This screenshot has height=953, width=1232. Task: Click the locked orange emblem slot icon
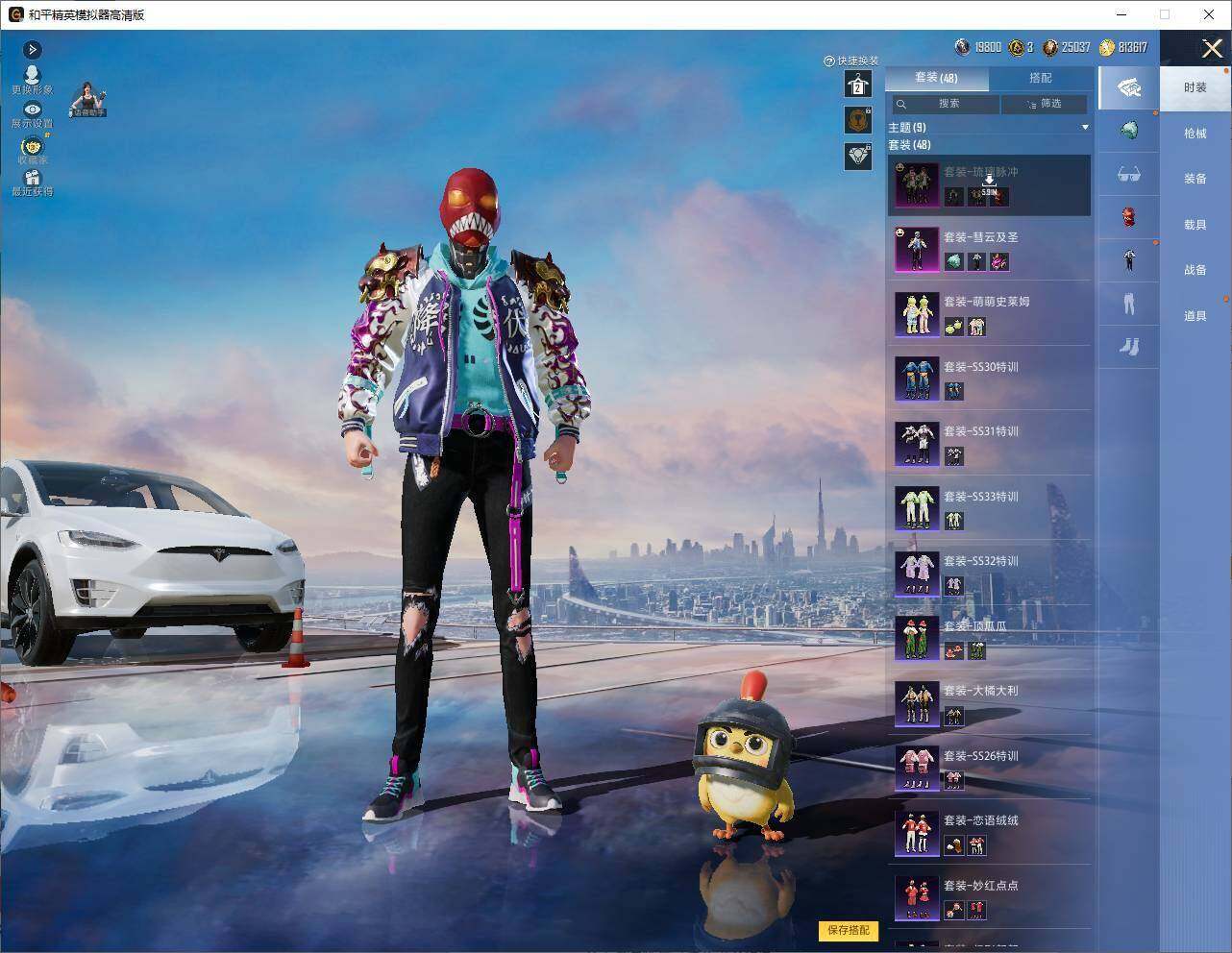tap(857, 119)
